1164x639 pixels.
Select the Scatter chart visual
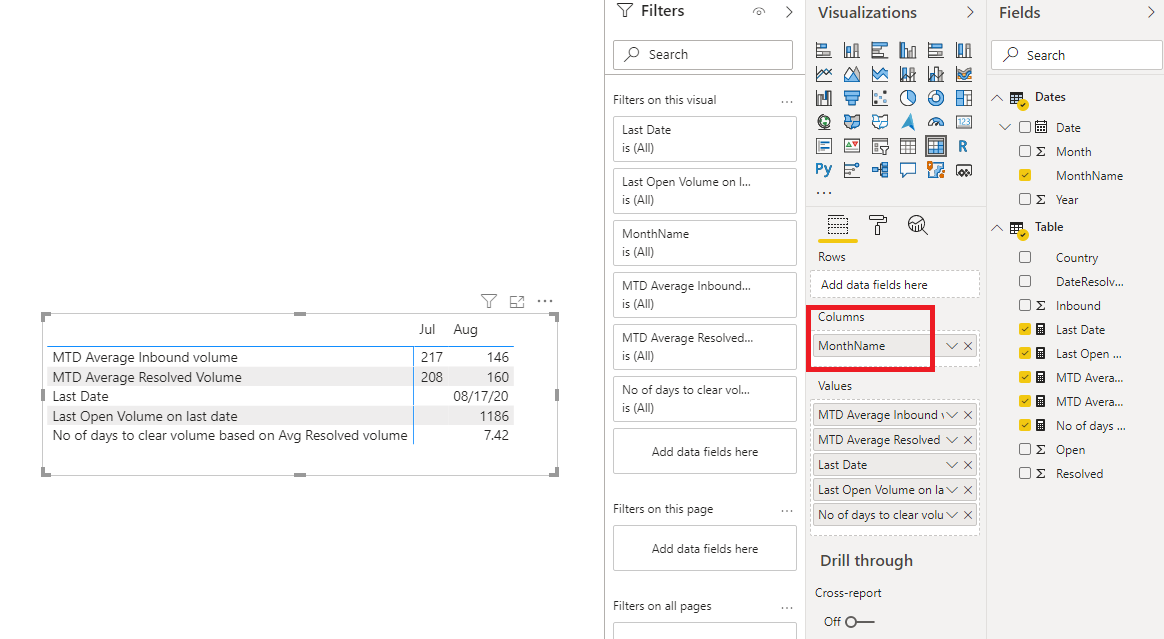(880, 98)
